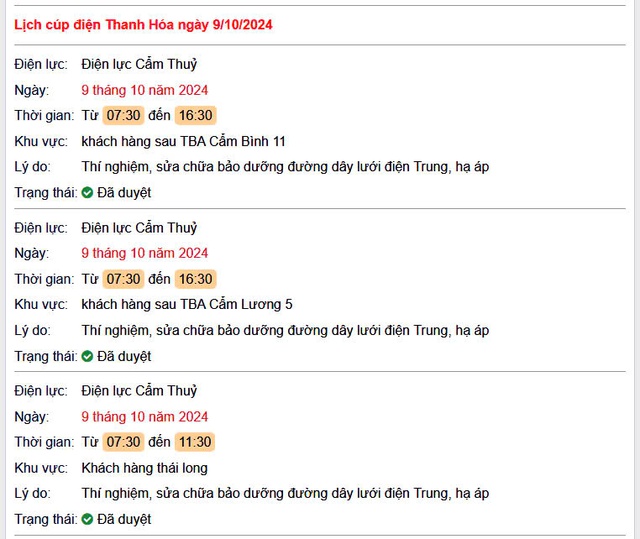Click the 07:30 start time badge in second entry

[123, 279]
